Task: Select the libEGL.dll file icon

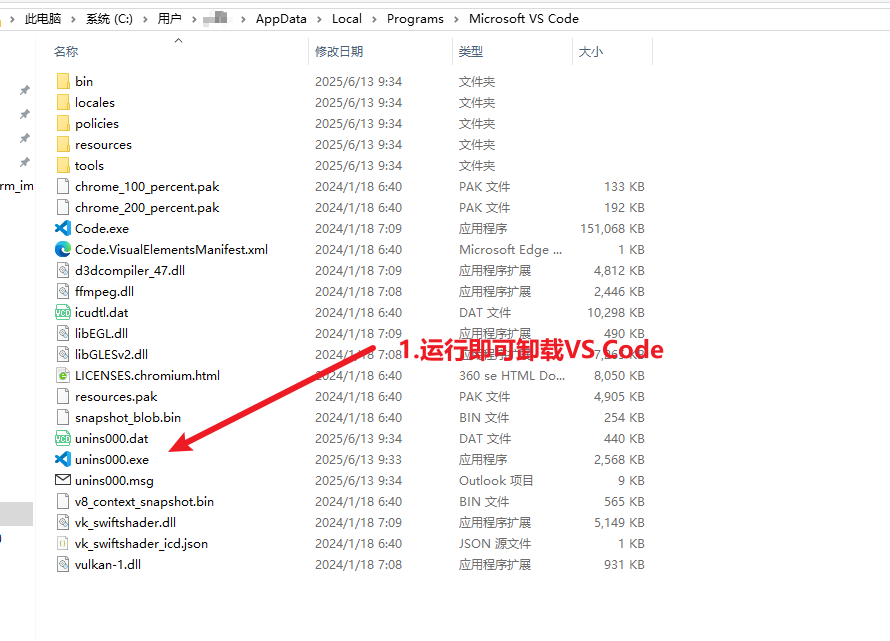Action: (x=63, y=333)
